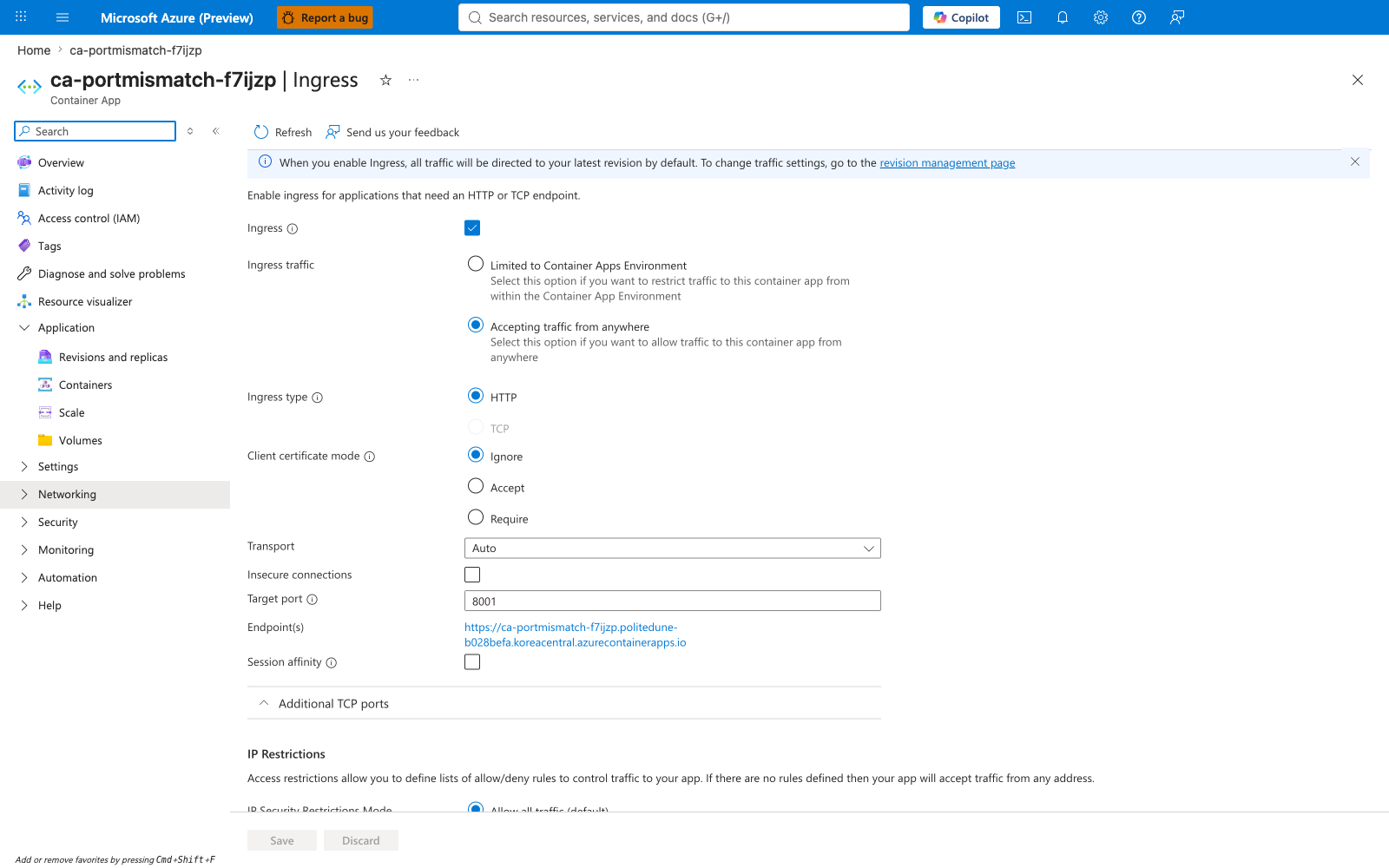Select Require client certificate mode

point(476,517)
